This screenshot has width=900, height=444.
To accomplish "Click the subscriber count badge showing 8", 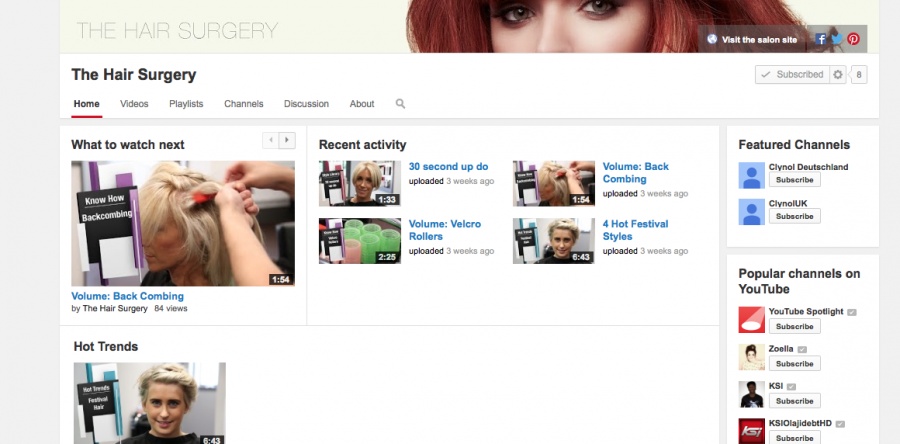I will (859, 75).
